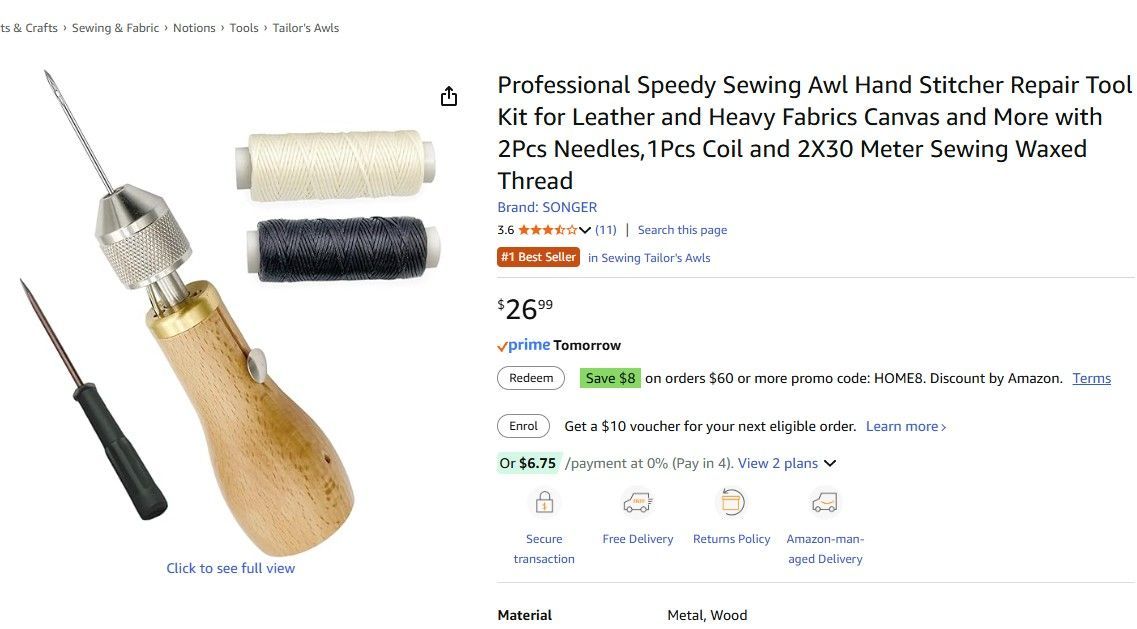Open the Tailor's Awls breadcrumb
Image resolution: width=1137 pixels, height=629 pixels.
pyautogui.click(x=306, y=28)
